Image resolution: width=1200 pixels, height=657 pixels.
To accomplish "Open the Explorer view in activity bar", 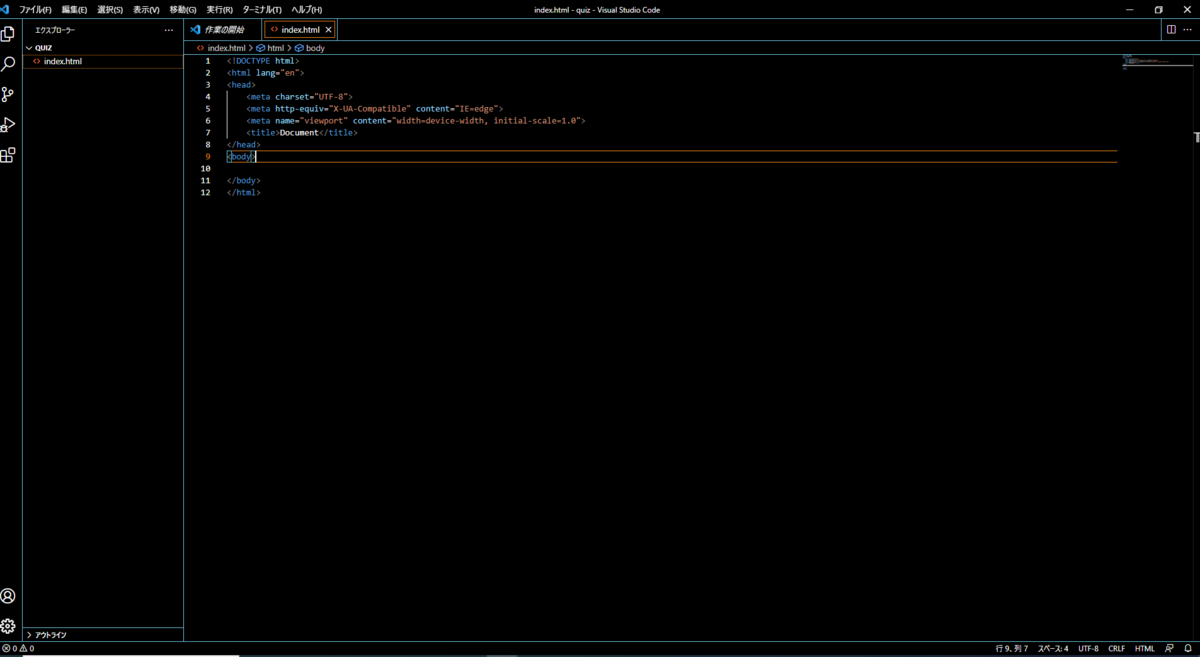I will (x=8, y=33).
